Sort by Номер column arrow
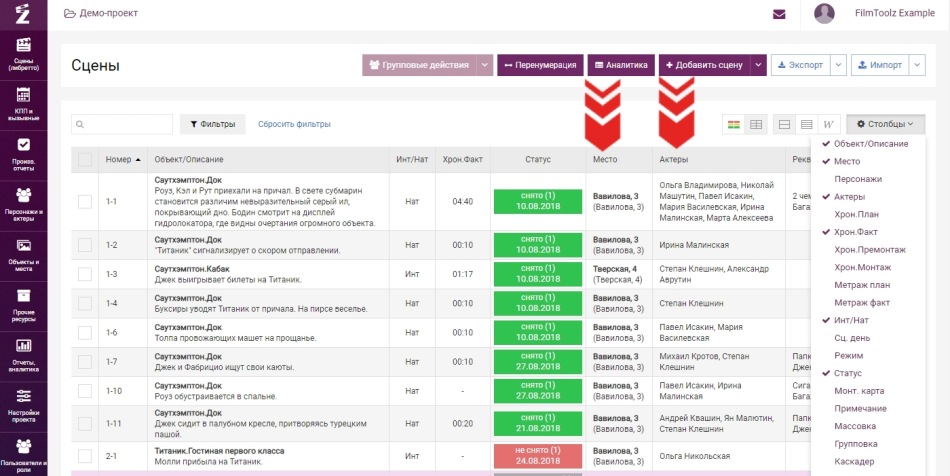The width and height of the screenshot is (950, 476). coord(138,160)
